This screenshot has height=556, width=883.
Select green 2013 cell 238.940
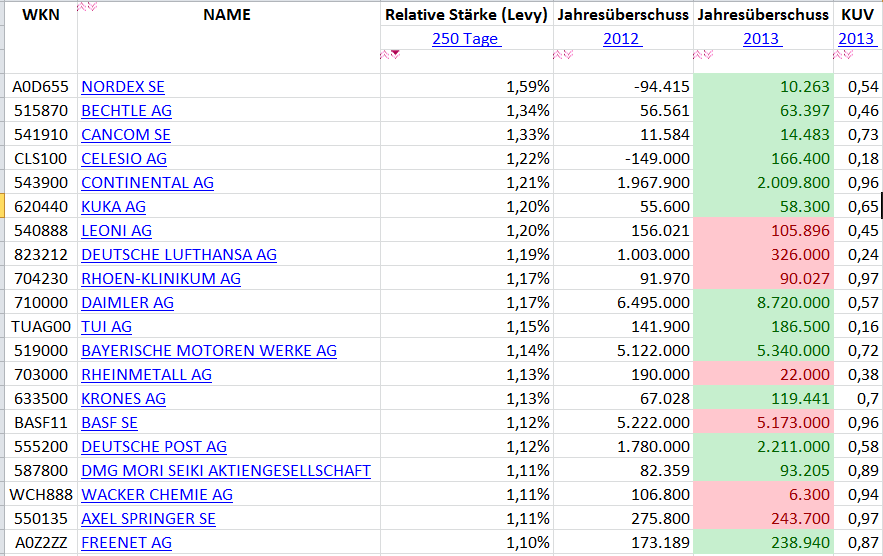point(764,542)
